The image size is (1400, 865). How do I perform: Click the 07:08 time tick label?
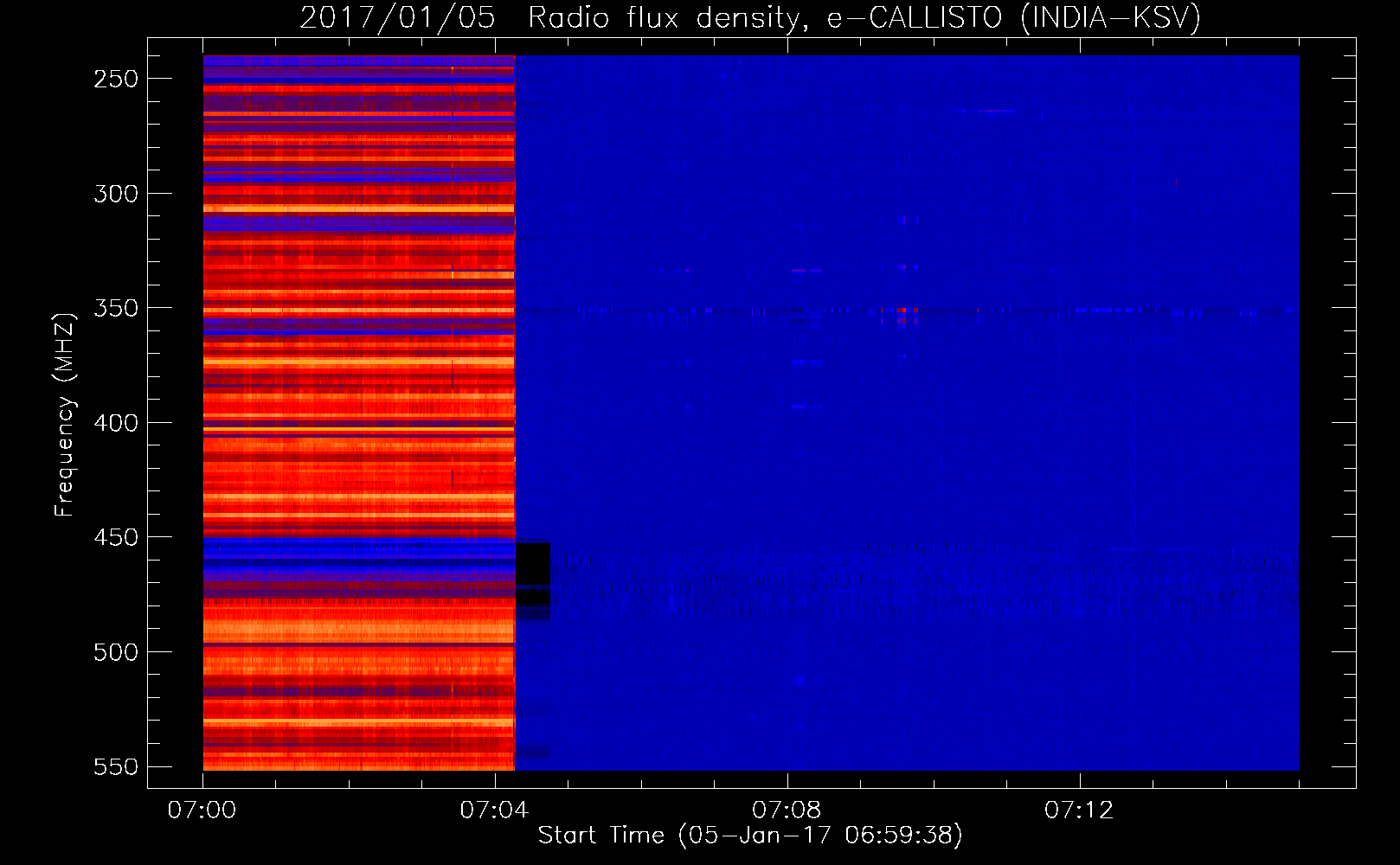click(787, 811)
